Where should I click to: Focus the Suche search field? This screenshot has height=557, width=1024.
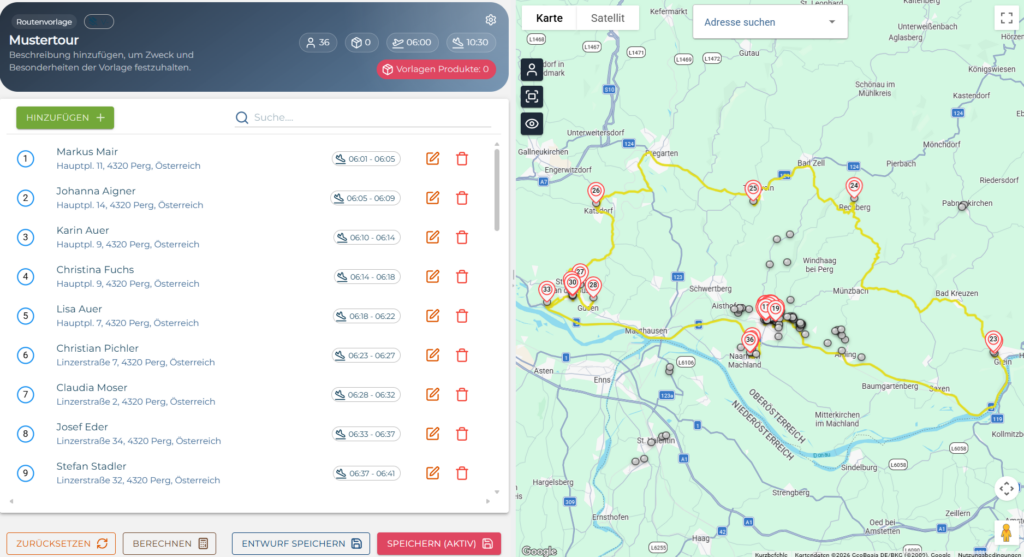point(363,118)
